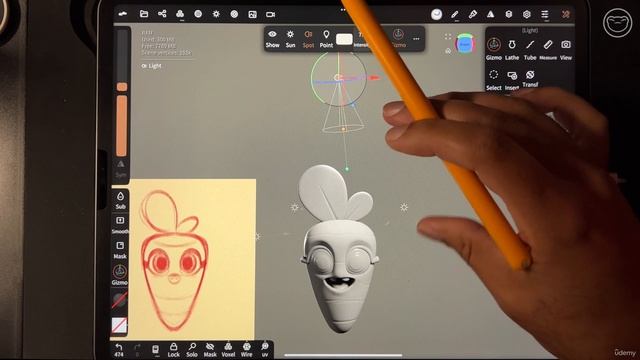Open the Interface sliders menu
This screenshot has width=640, height=360.
click(x=544, y=14)
